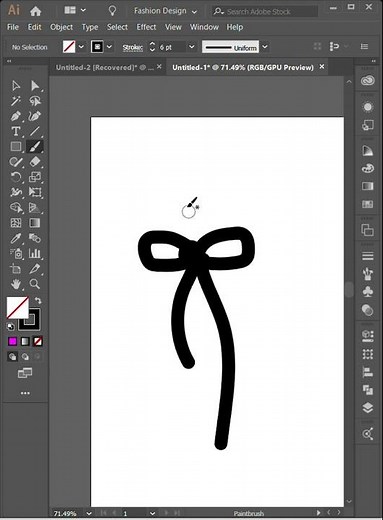
Task: Open the Layers panel icon
Action: pos(367,408)
